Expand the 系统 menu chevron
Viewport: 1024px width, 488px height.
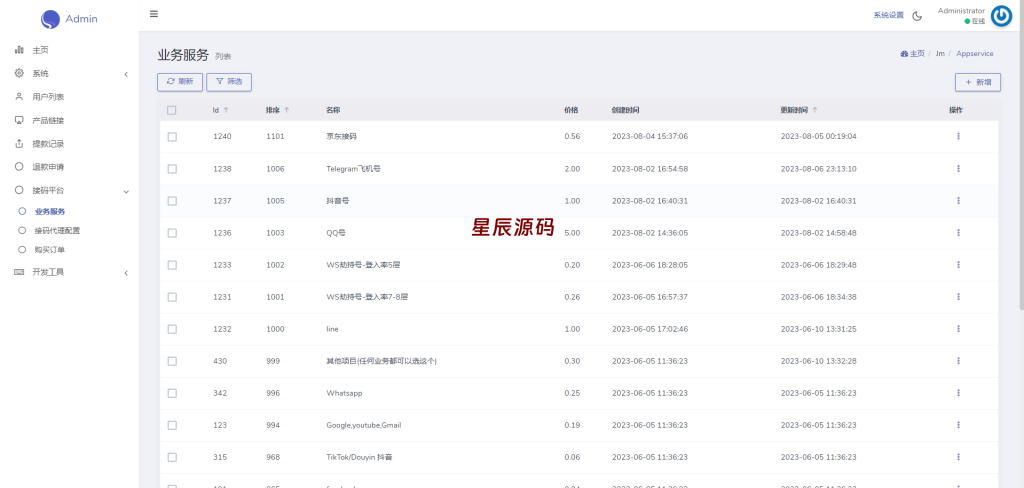coord(126,74)
